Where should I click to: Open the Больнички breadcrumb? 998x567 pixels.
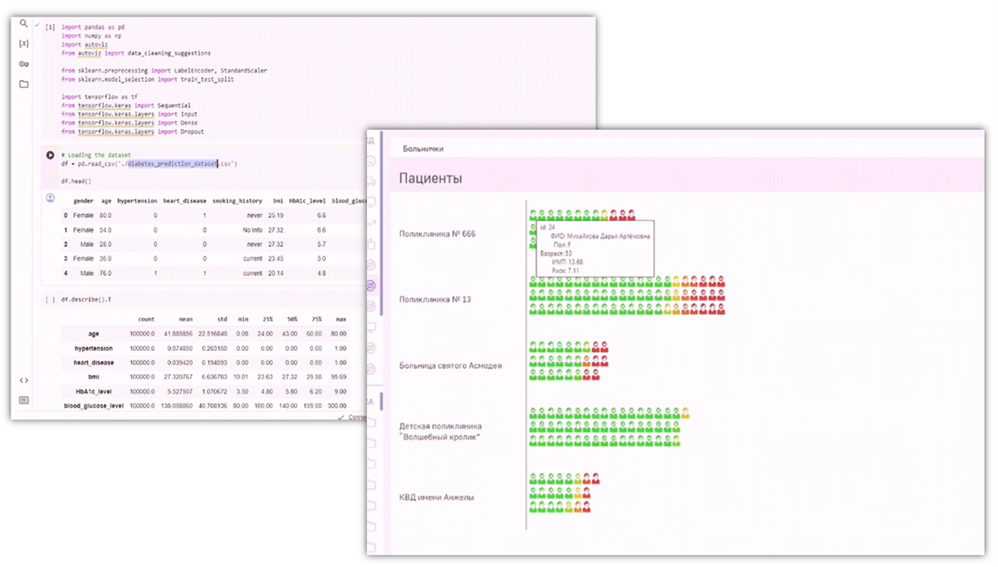coord(423,149)
